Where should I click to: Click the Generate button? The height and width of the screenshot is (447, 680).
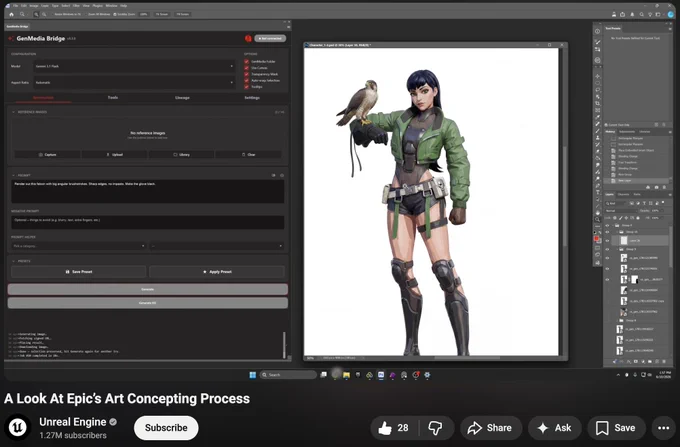pyautogui.click(x=147, y=289)
